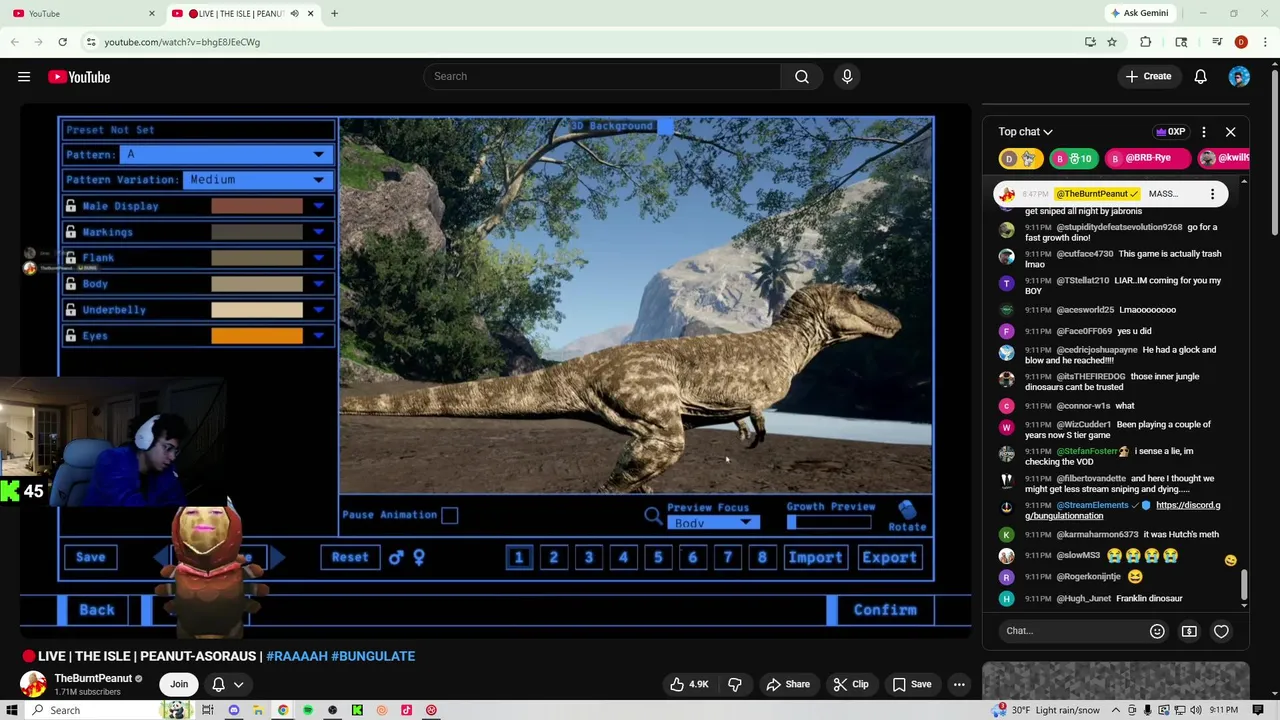1280x720 pixels.
Task: Send a Super Chat via dollar icon
Action: (x=1189, y=631)
